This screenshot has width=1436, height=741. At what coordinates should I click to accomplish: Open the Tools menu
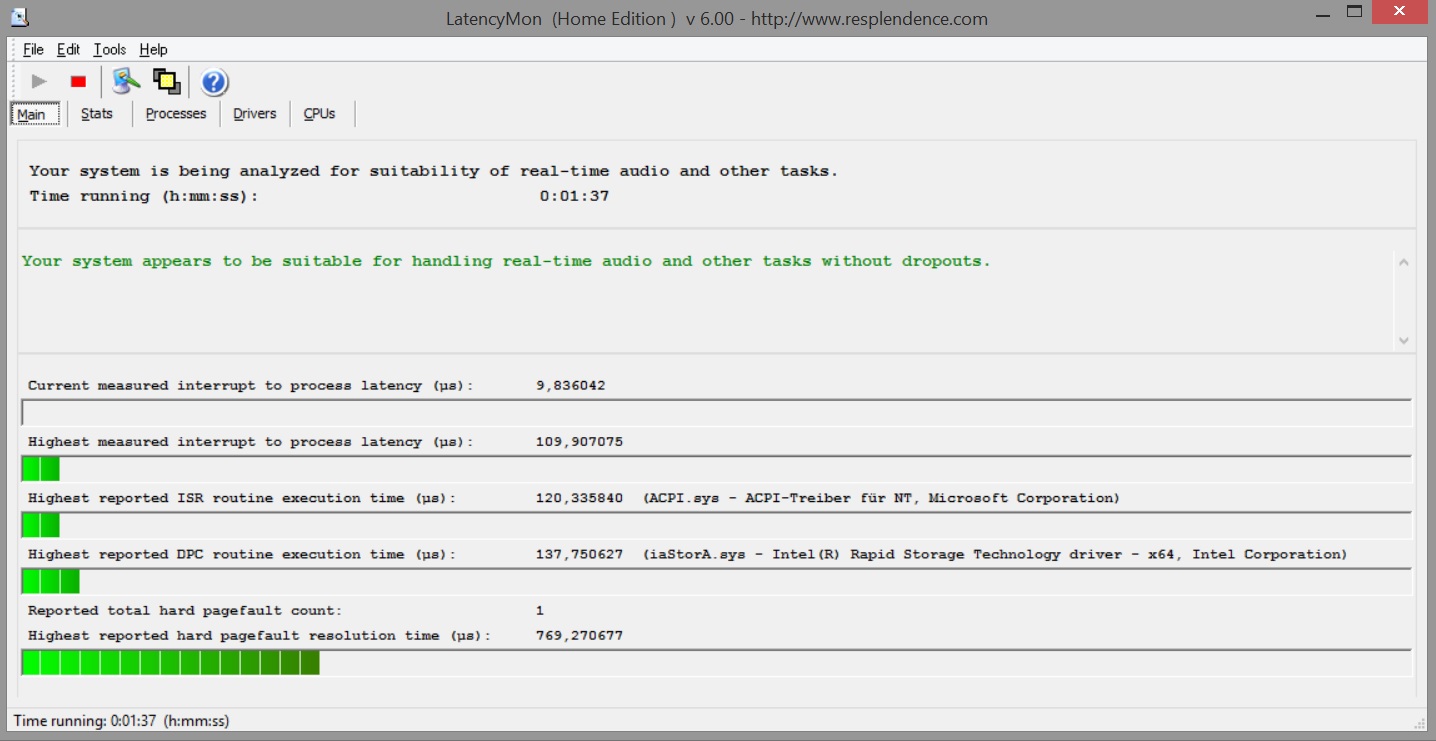pyautogui.click(x=109, y=50)
